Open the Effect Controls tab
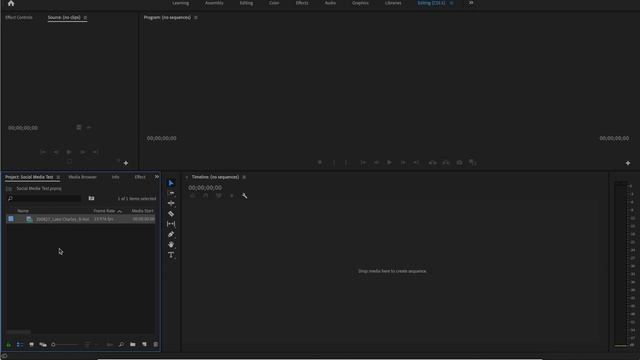 coord(19,18)
